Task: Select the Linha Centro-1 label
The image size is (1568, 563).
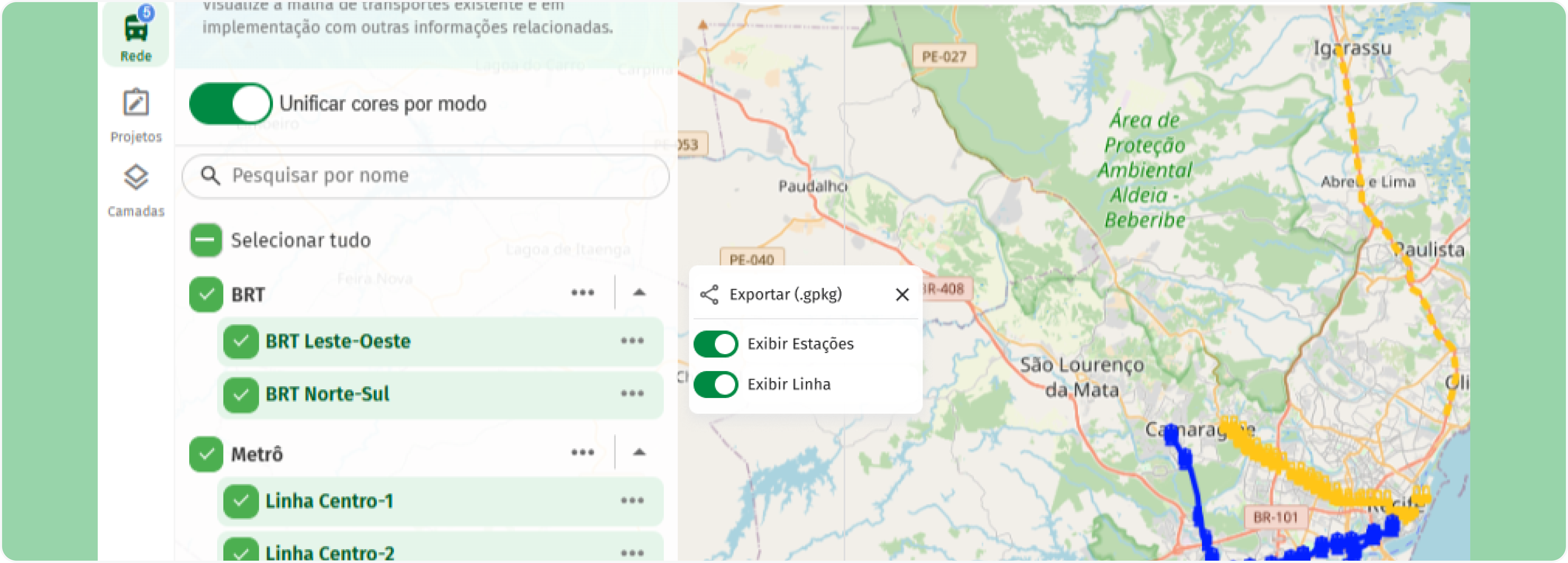Action: click(329, 501)
